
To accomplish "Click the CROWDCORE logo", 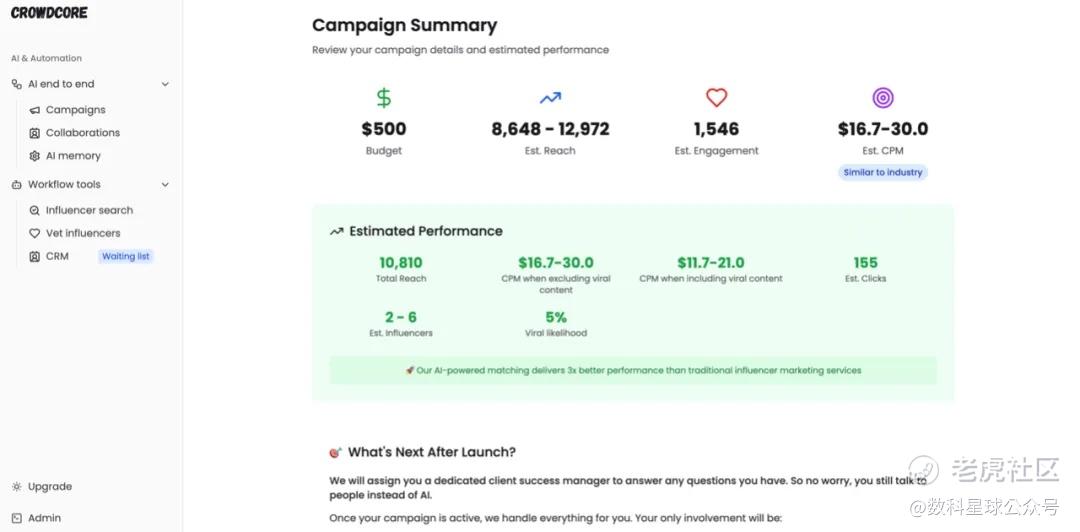I will click(49, 12).
